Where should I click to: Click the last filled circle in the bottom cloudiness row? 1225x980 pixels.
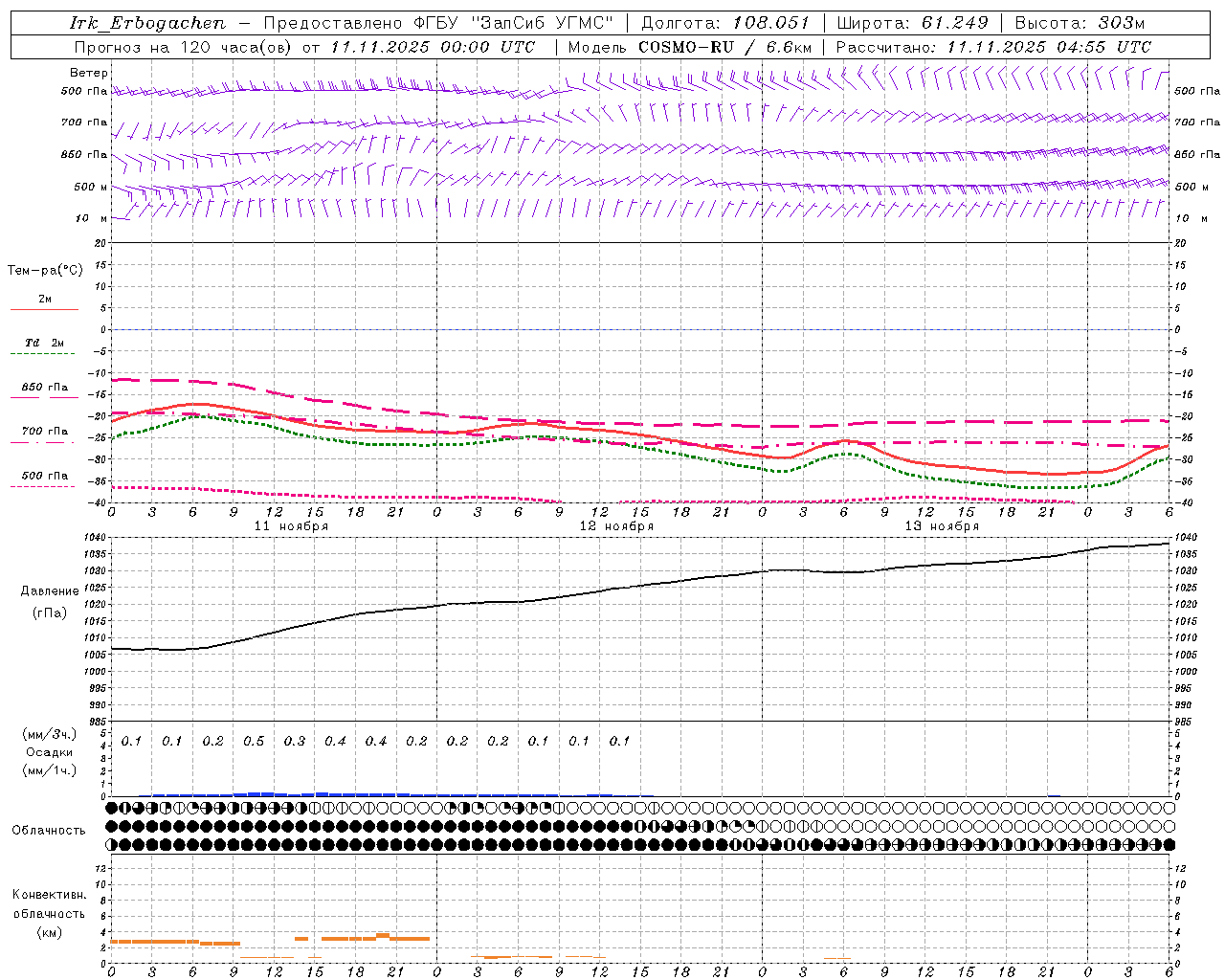(x=1169, y=844)
